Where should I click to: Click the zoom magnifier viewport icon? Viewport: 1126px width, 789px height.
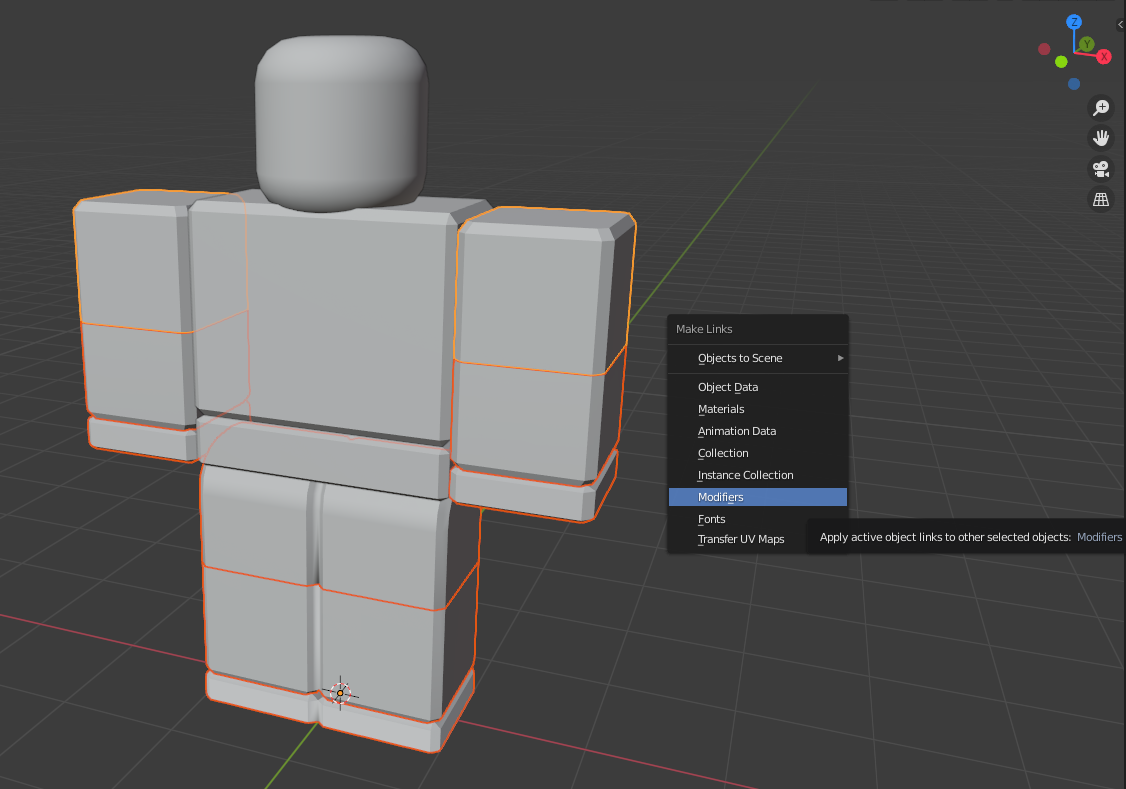point(1101,108)
